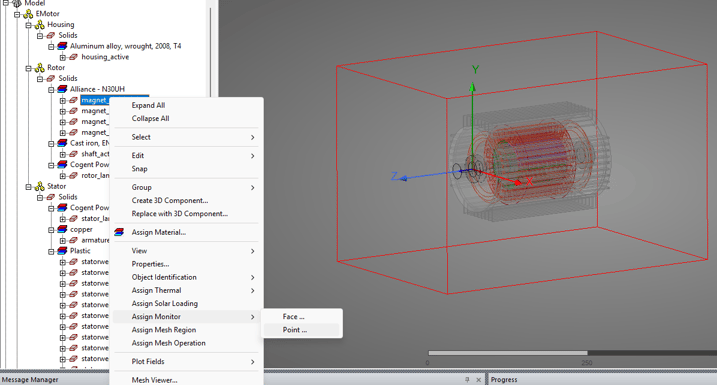Expand the housing_active tree item
The image size is (717, 385).
[x=63, y=57]
